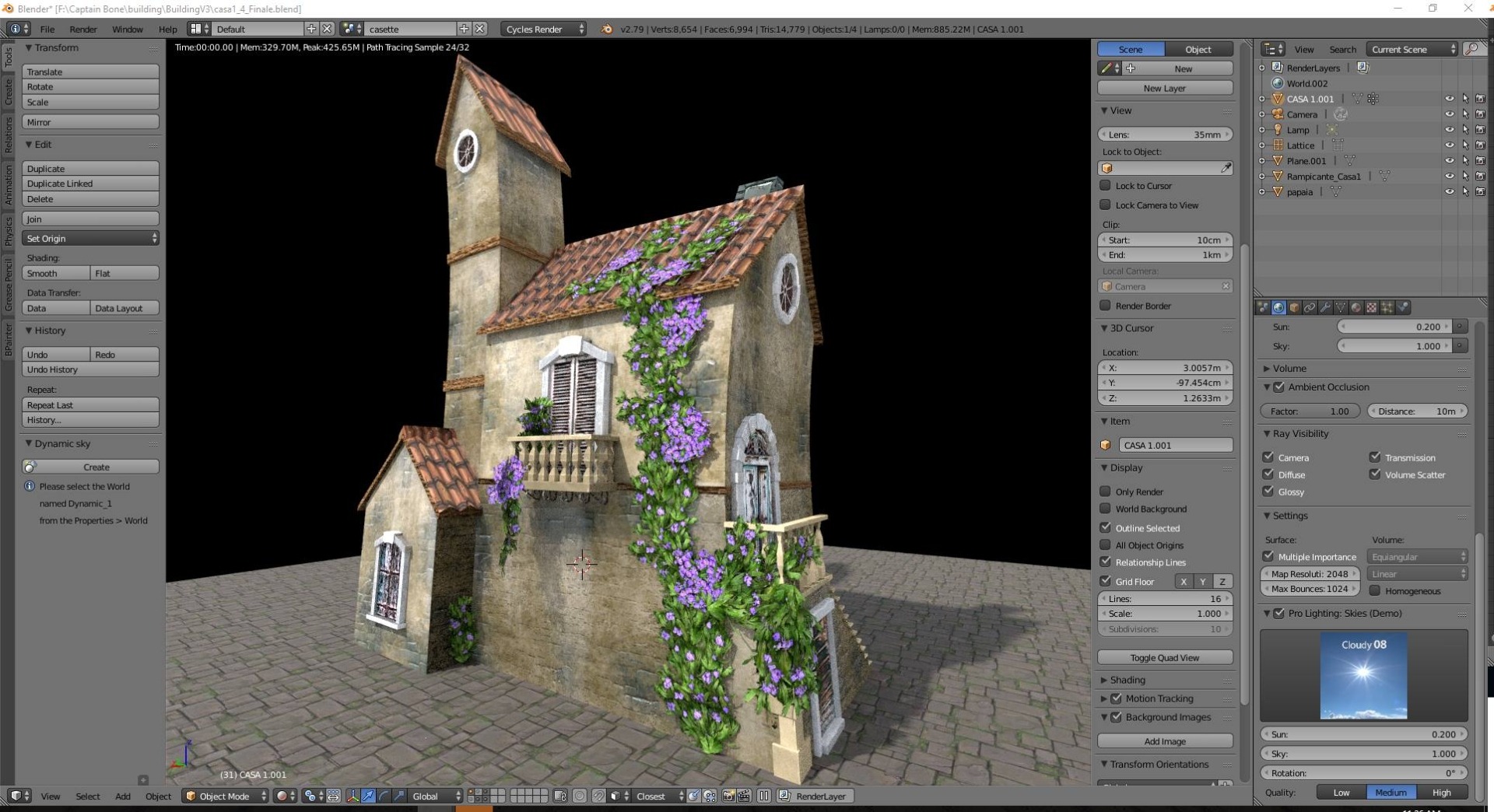This screenshot has height=812, width=1494.
Task: Open the Scene properties tab icon
Action: (x=1262, y=307)
